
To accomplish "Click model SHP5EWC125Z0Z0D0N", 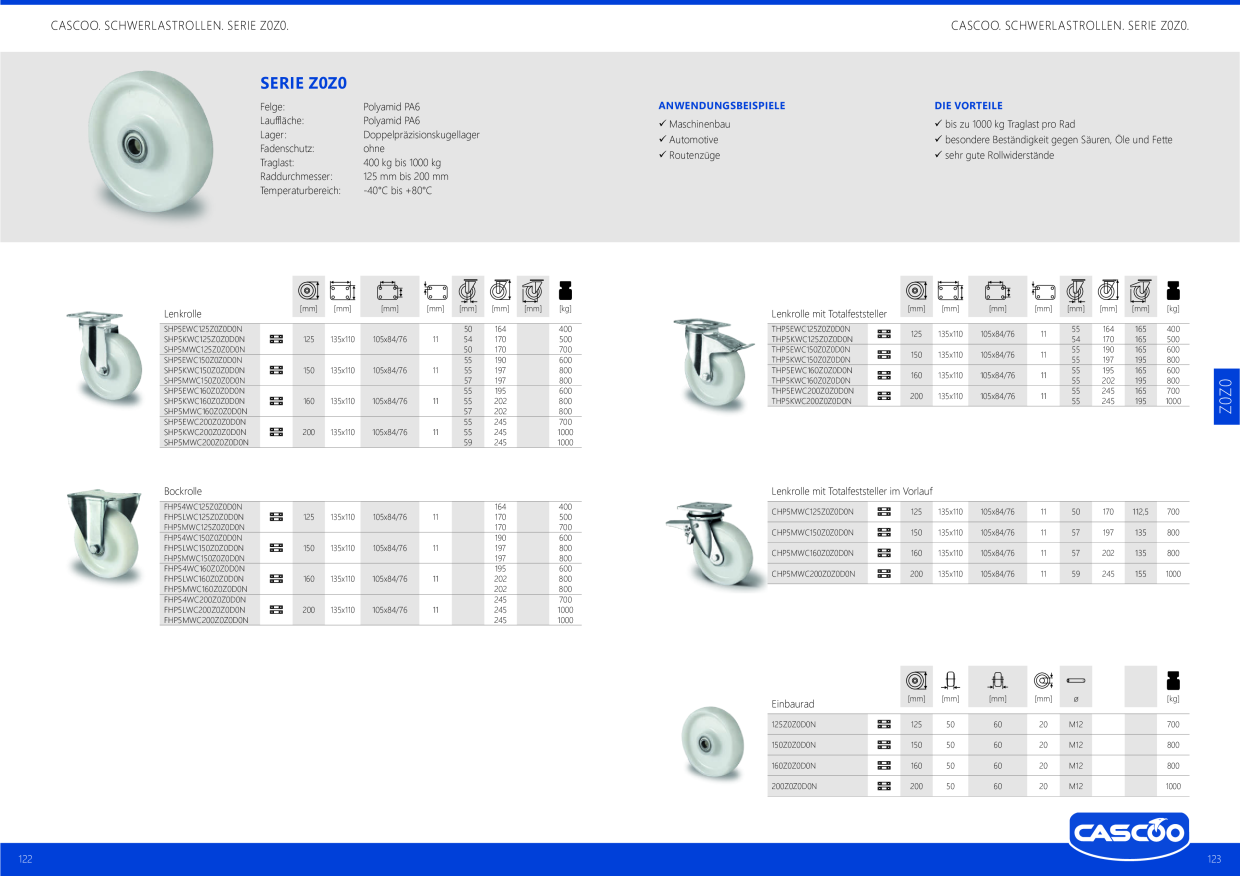I will click(x=204, y=328).
